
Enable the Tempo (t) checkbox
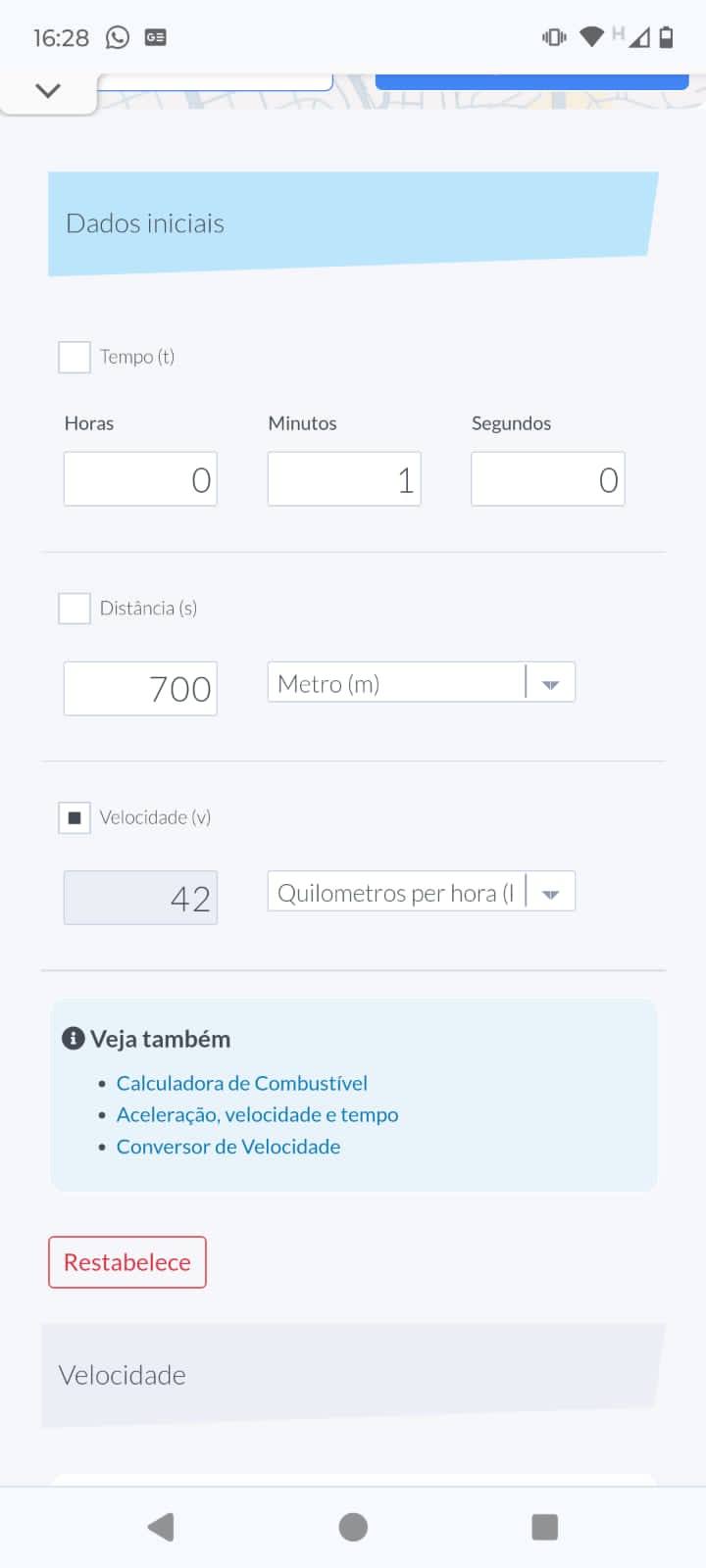point(75,357)
